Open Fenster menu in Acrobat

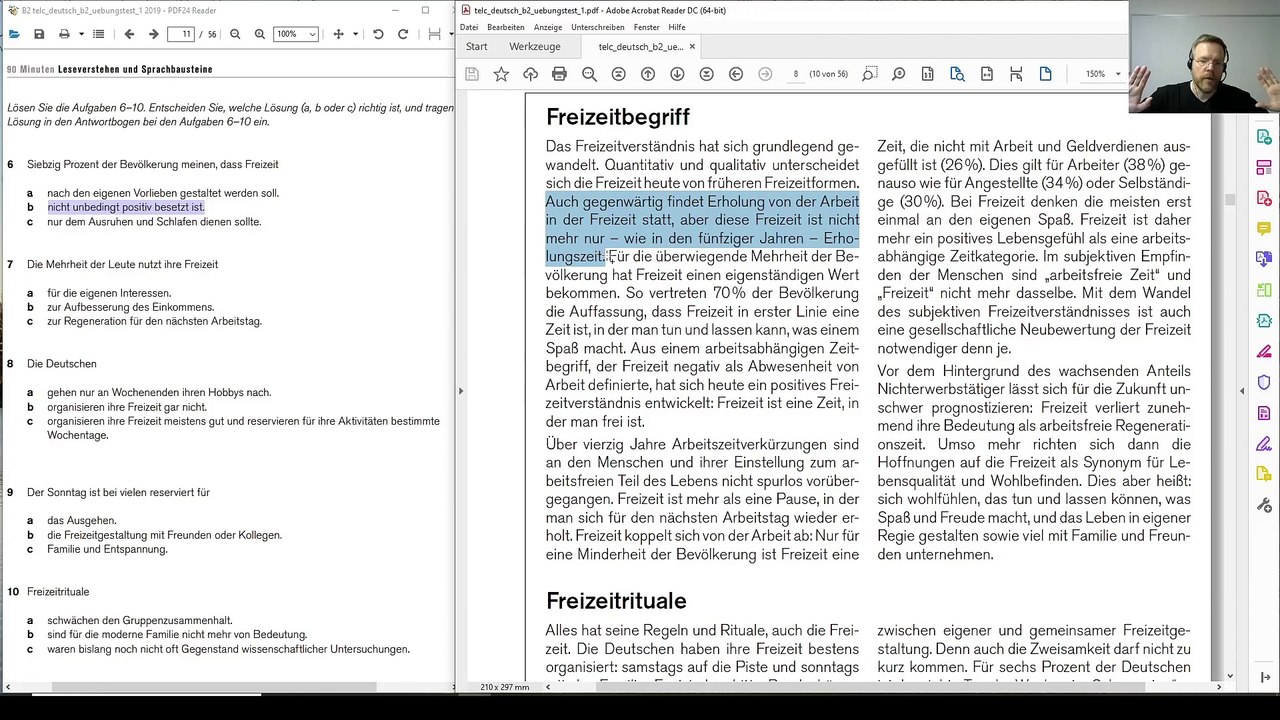pos(646,27)
